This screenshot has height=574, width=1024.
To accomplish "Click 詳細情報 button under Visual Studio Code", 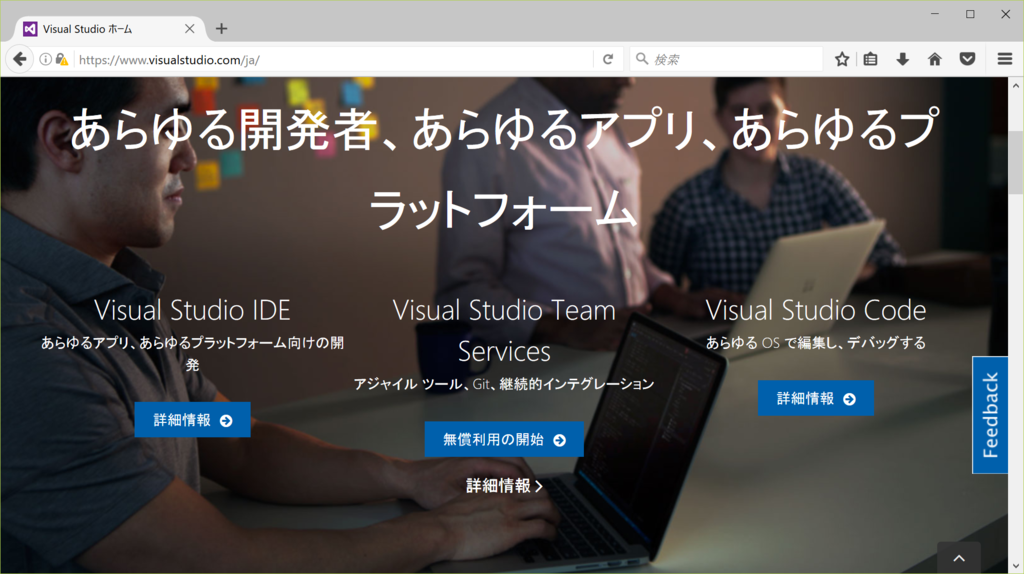I will coord(816,398).
